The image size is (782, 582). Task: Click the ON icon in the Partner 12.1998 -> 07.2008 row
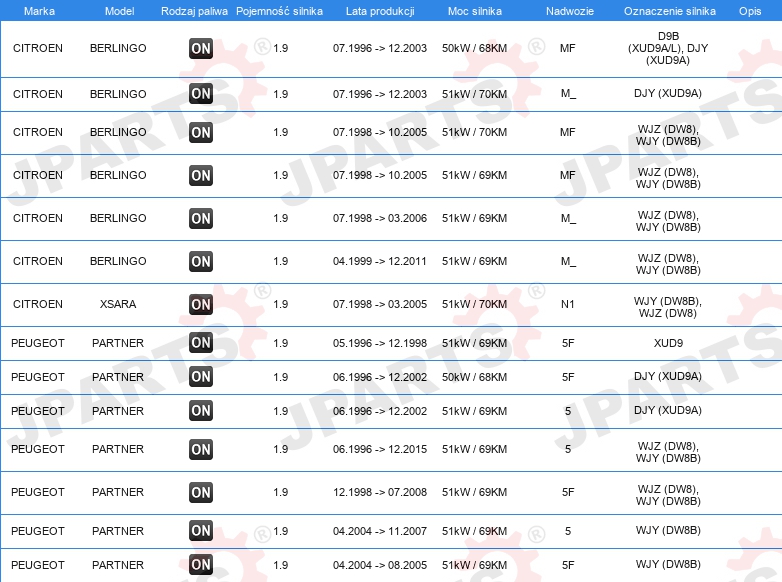tap(201, 492)
